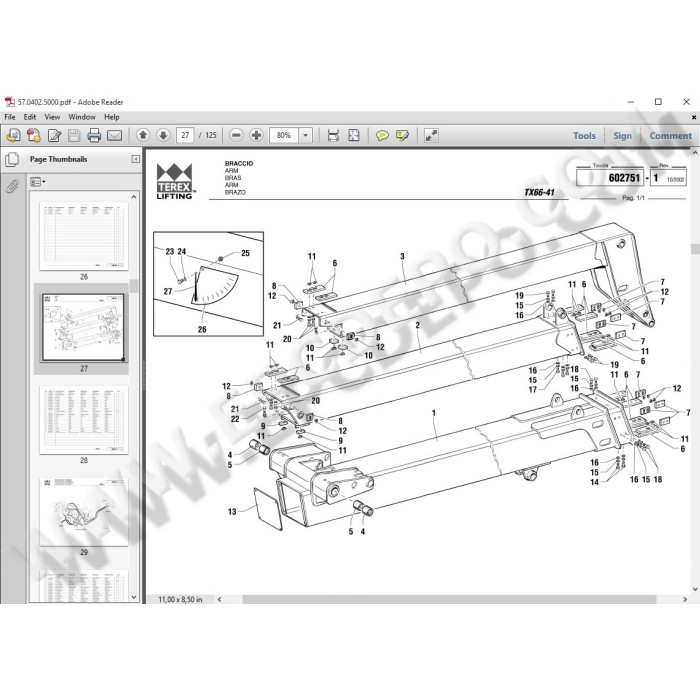Image resolution: width=700 pixels, height=700 pixels.
Task: Open the zoom level dropdown arrow
Action: pos(305,135)
